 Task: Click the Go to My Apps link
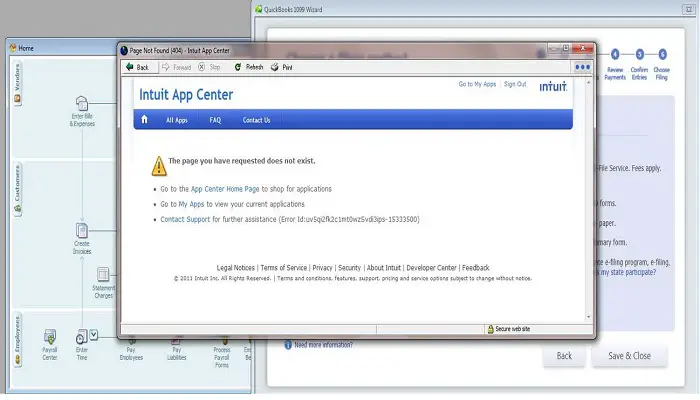pos(477,84)
